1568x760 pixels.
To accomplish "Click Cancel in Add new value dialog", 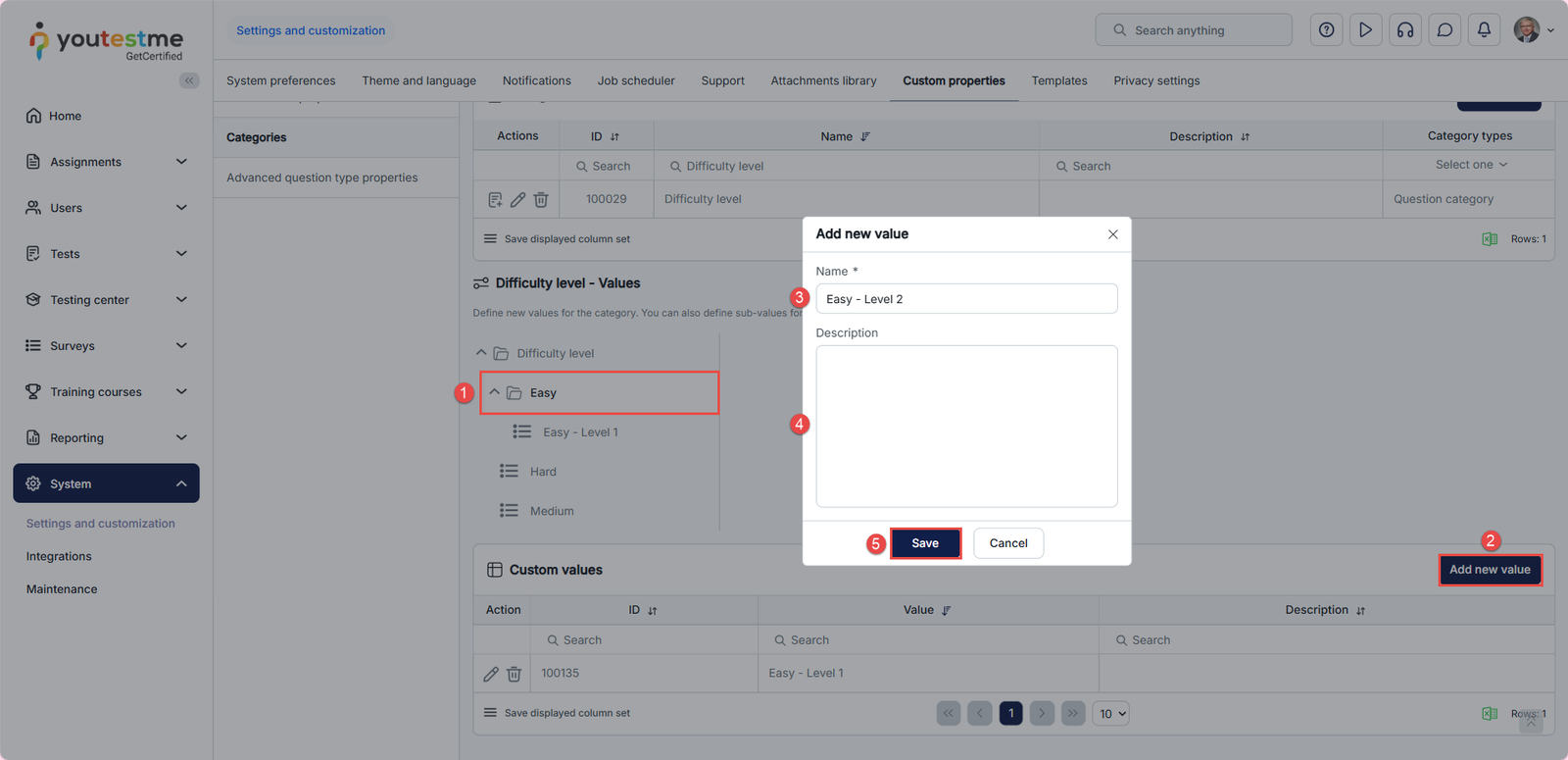I will (x=1007, y=543).
